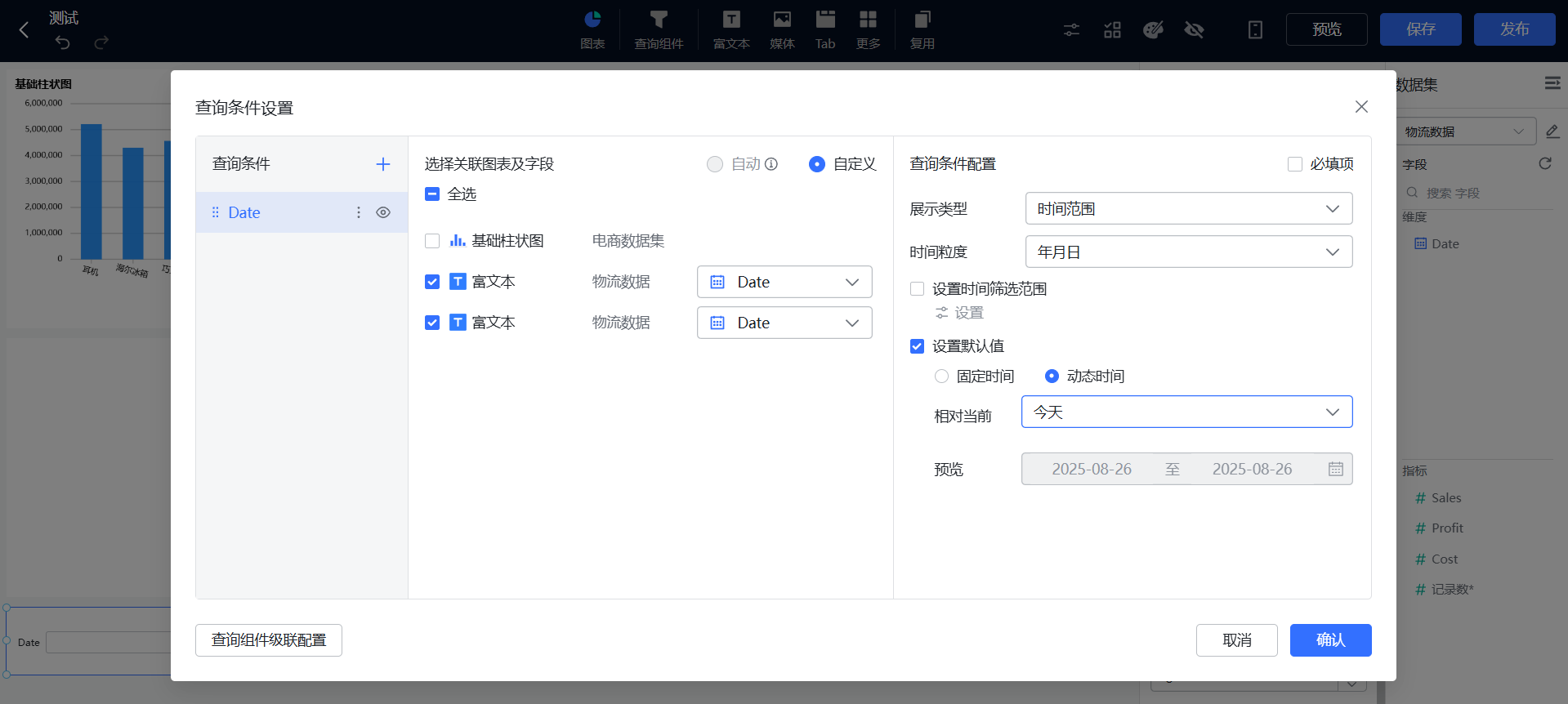The image size is (1568, 704).
Task: Open the 图表 chart toolbar item
Action: pyautogui.click(x=592, y=29)
